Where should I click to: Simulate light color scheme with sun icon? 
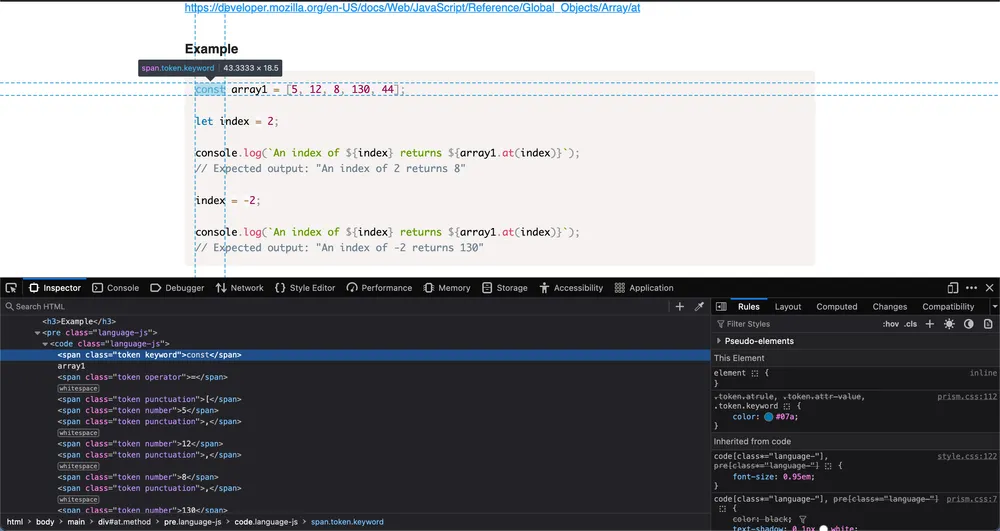[x=949, y=324]
